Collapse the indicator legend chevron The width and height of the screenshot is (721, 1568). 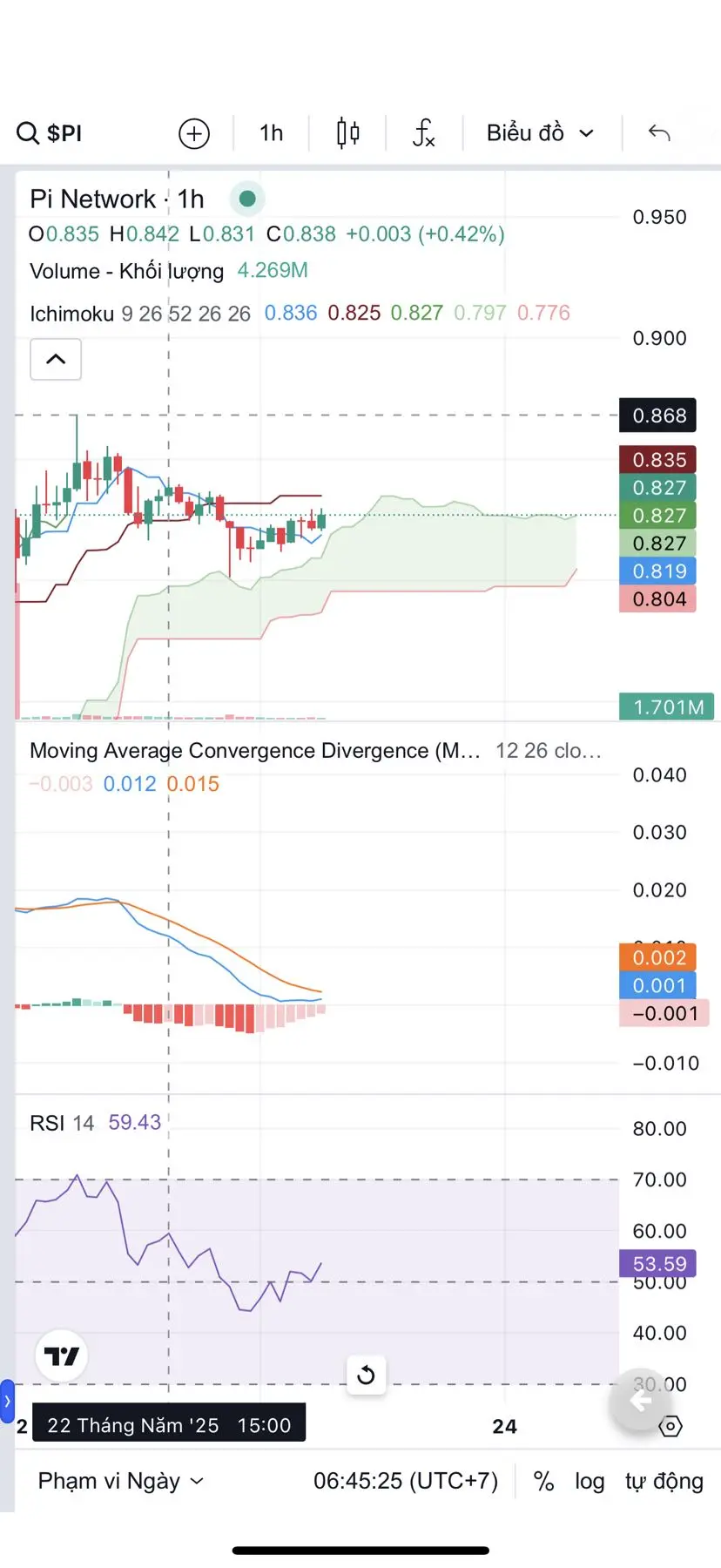pos(56,359)
